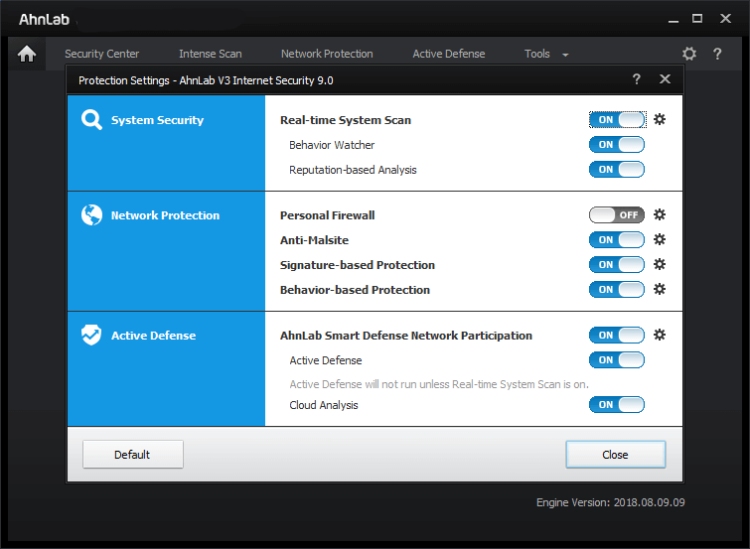Viewport: 750px width, 549px height.
Task: Expand the Tools dropdown arrow
Action: 565,55
